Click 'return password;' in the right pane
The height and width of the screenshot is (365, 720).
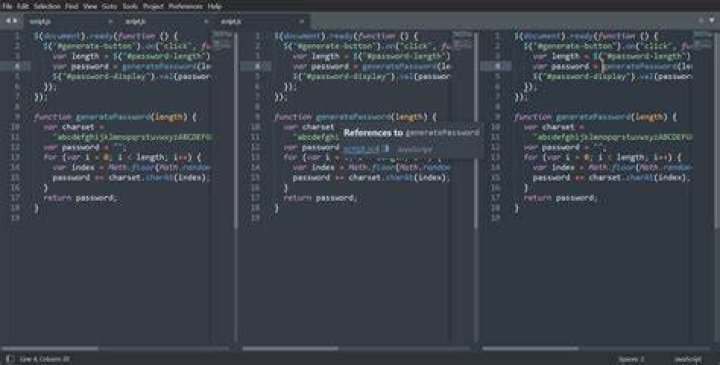click(x=560, y=198)
